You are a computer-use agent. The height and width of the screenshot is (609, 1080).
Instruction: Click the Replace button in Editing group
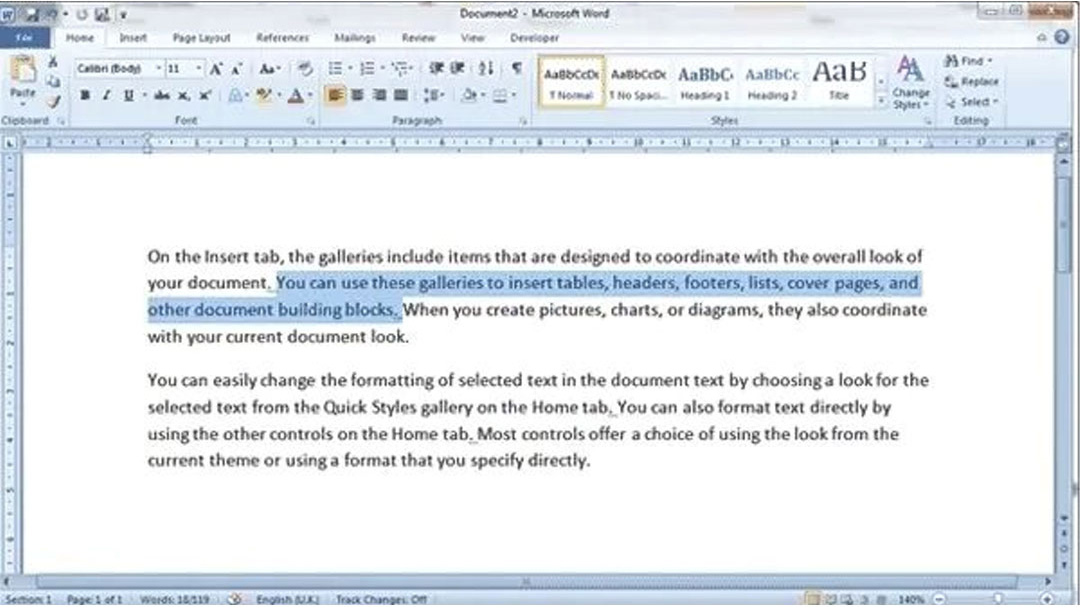point(976,82)
